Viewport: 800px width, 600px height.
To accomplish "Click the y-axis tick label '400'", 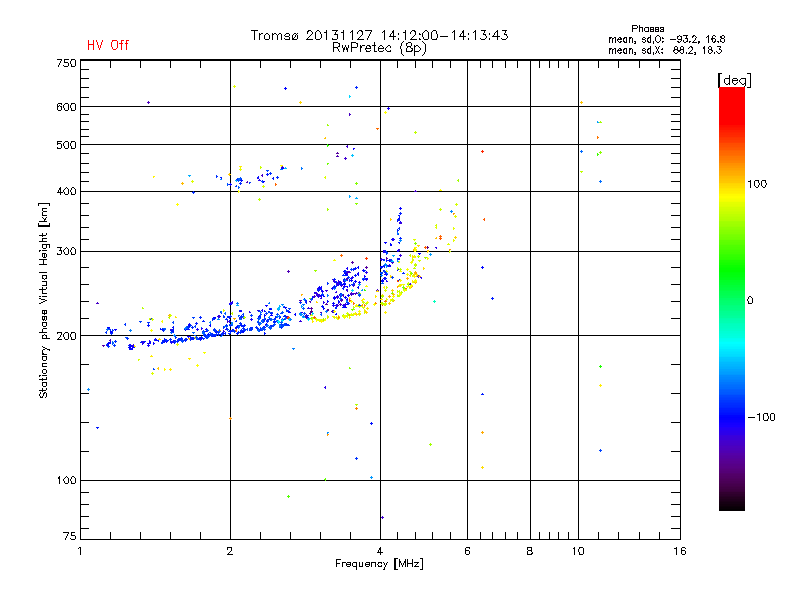I will (66, 191).
